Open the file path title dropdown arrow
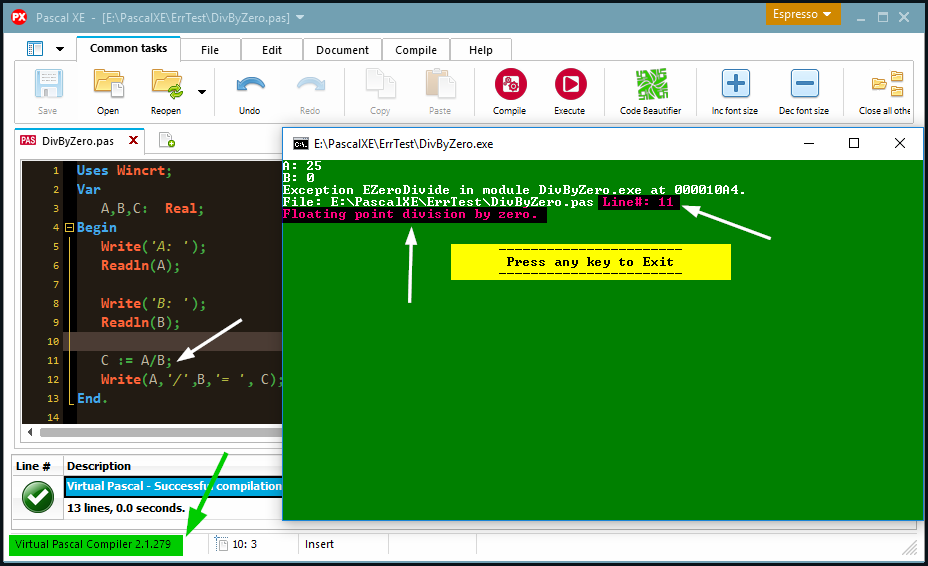This screenshot has height=566, width=928. coord(301,18)
